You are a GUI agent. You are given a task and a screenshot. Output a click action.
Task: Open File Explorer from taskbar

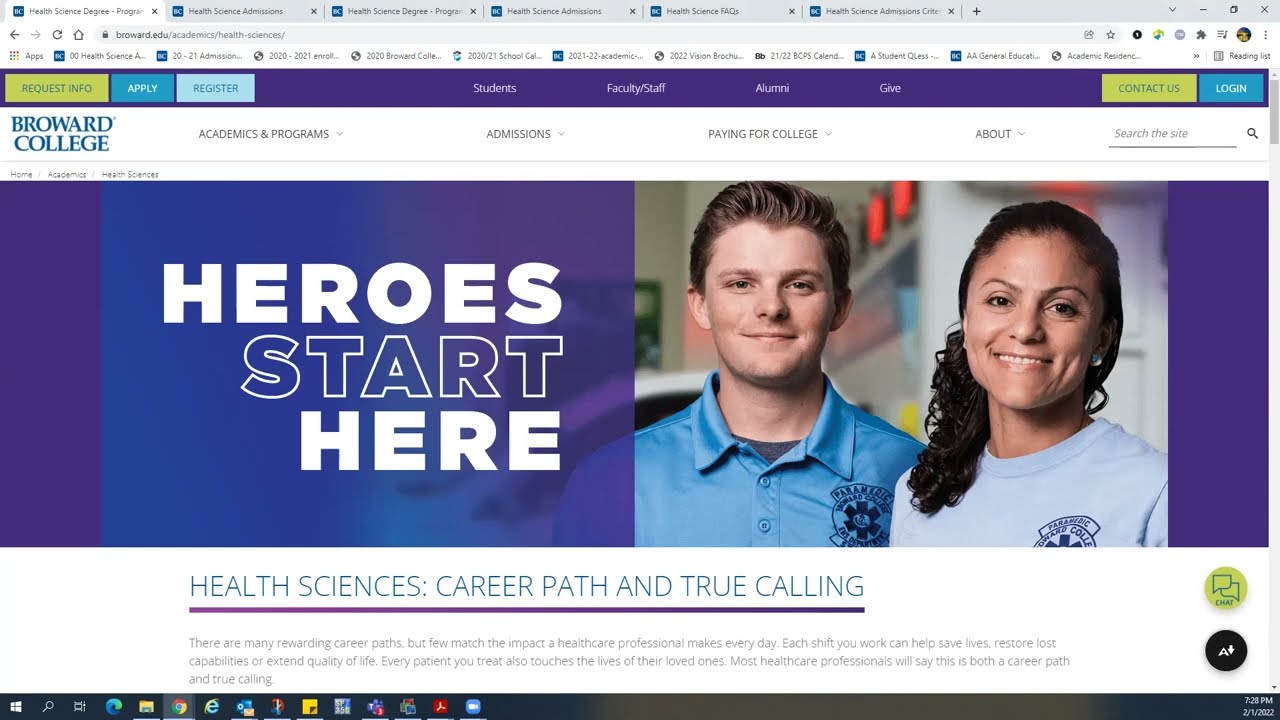tap(146, 707)
